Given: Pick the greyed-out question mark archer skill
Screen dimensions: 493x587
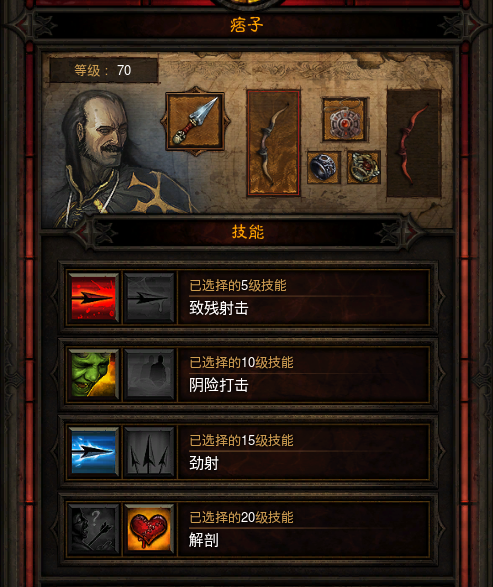Looking at the screenshot, I should (93, 529).
